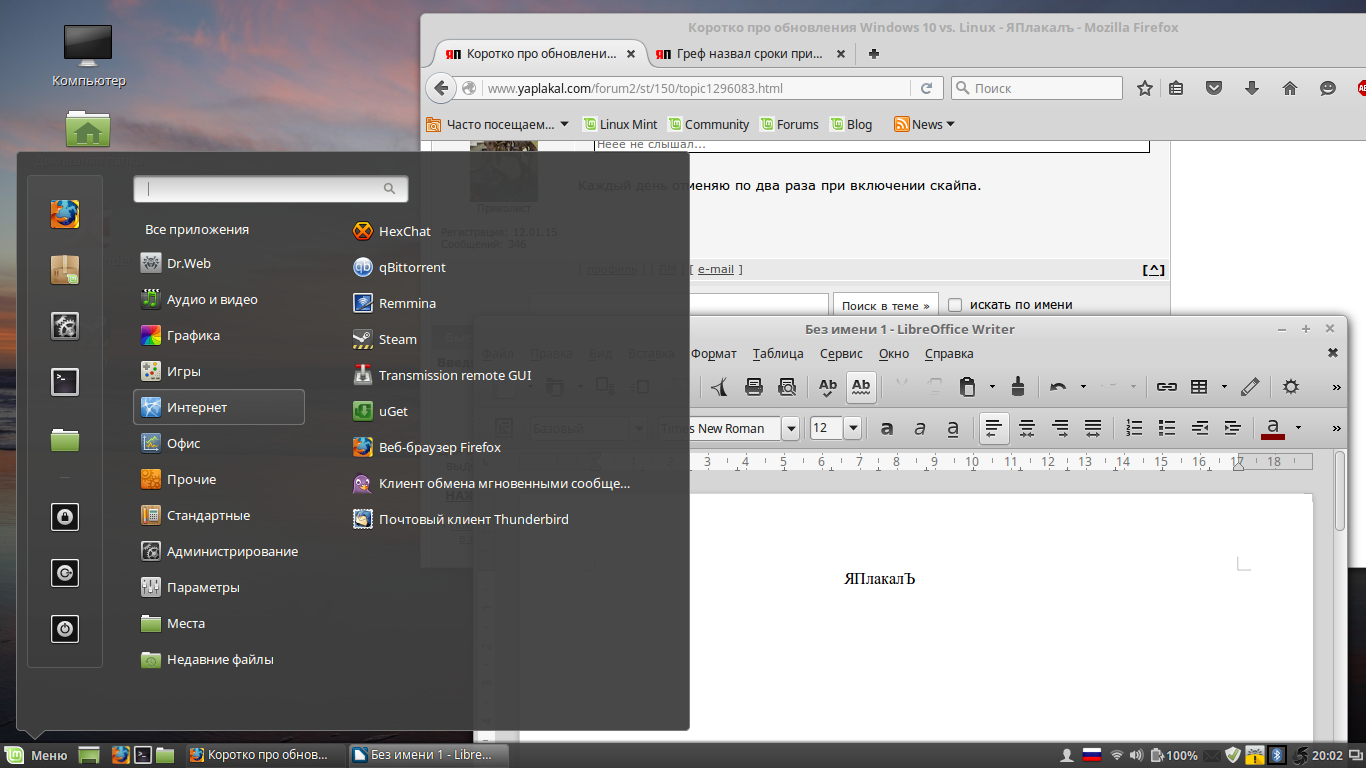The width and height of the screenshot is (1366, 768).
Task: Select the Администрирование menu category
Action: coord(219,551)
